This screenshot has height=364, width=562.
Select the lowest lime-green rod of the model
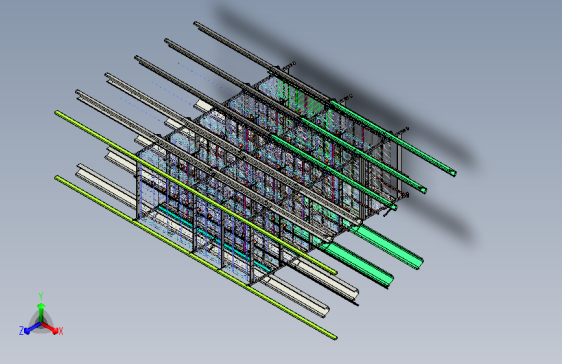coord(195,257)
